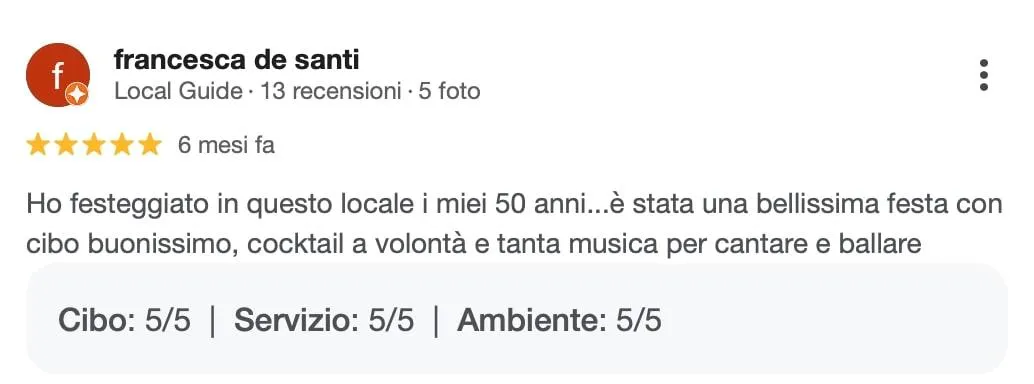
Task: Click the first yellow rating star
Action: (38, 144)
